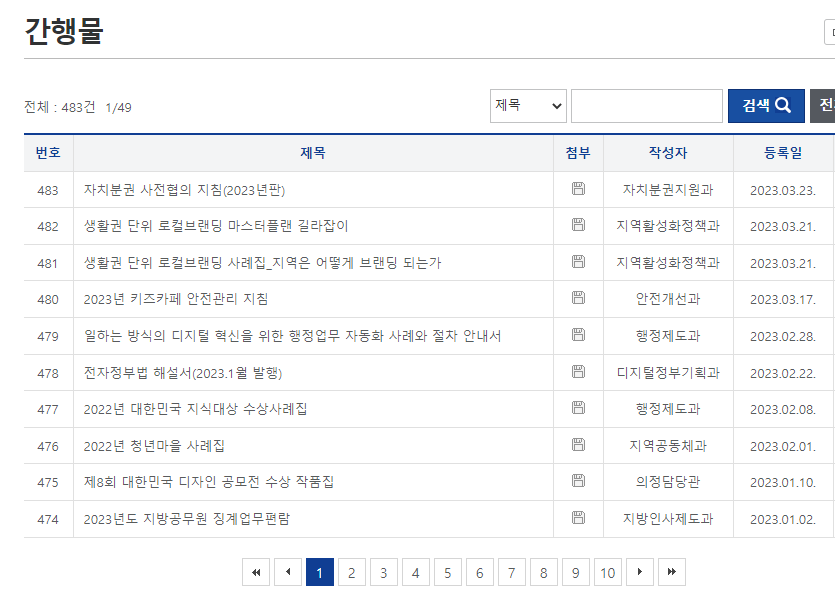Click author 지방인사제도과 cell
Image resolution: width=835 pixels, height=596 pixels.
pos(668,519)
